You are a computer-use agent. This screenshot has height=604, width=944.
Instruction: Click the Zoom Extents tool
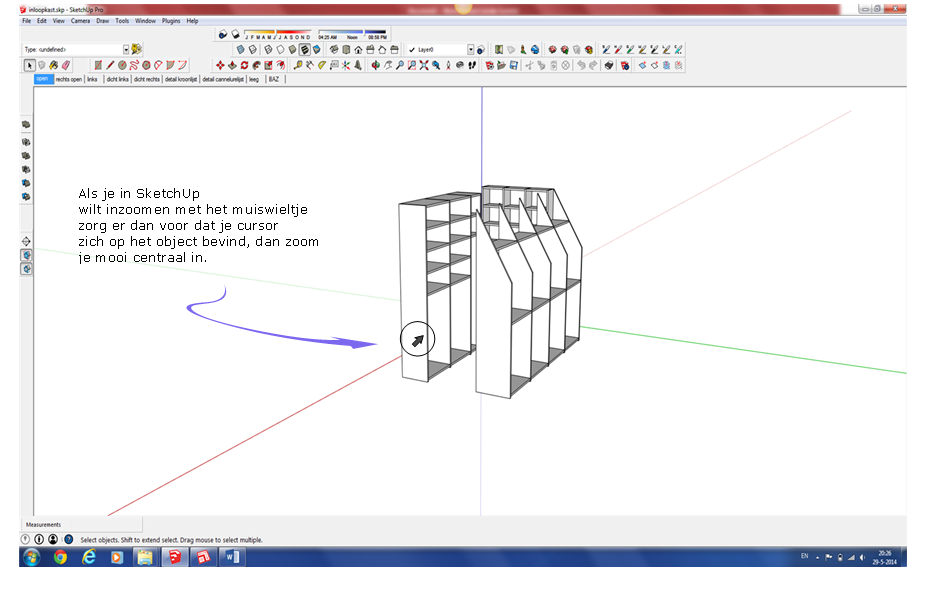coord(424,65)
